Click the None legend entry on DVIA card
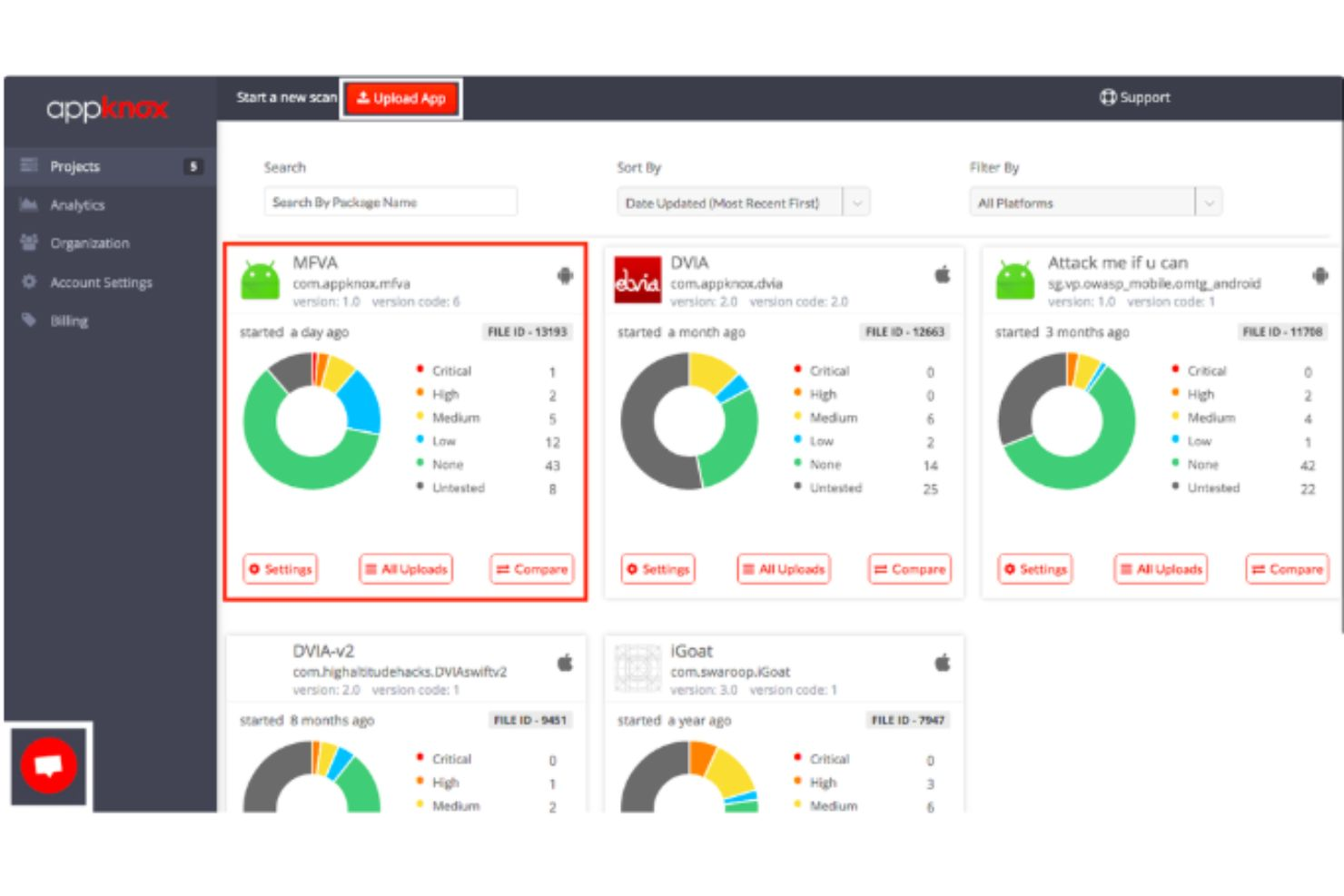 (817, 464)
